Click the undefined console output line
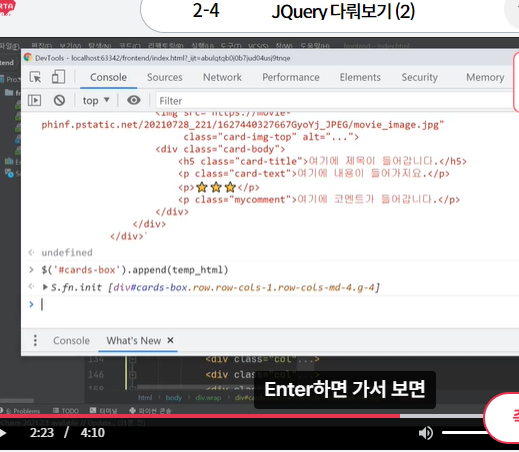519x452 pixels. click(x=67, y=253)
